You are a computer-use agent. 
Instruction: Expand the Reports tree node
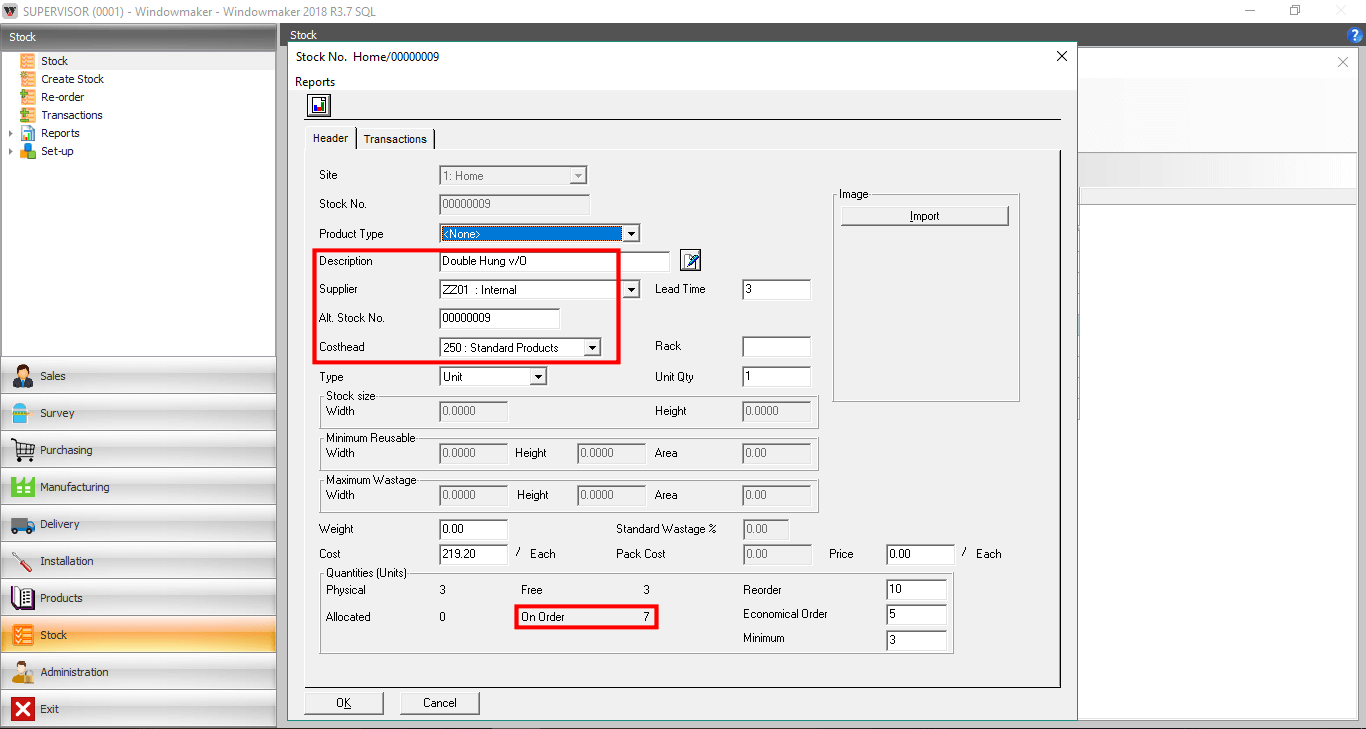pyautogui.click(x=11, y=133)
